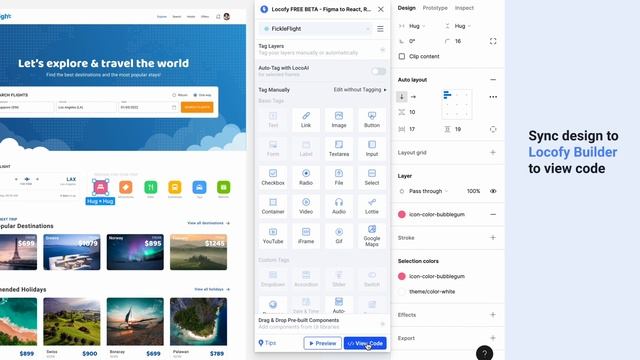640x360 pixels.
Task: Apply the Button tag
Action: [371, 120]
